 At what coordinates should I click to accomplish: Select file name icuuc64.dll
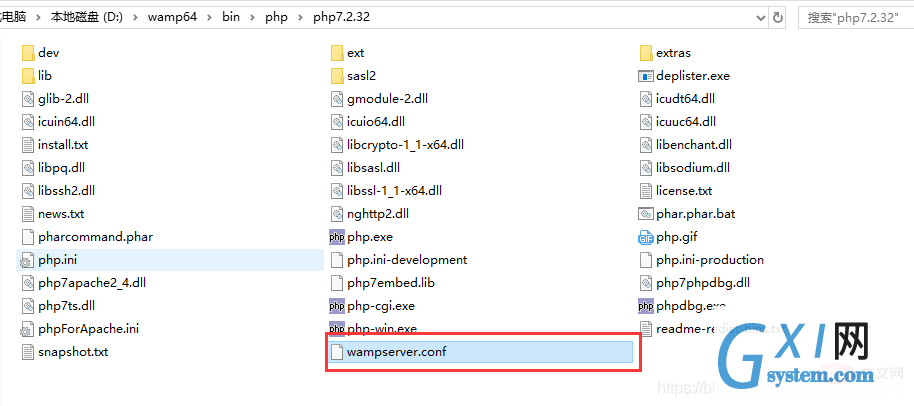tap(686, 122)
